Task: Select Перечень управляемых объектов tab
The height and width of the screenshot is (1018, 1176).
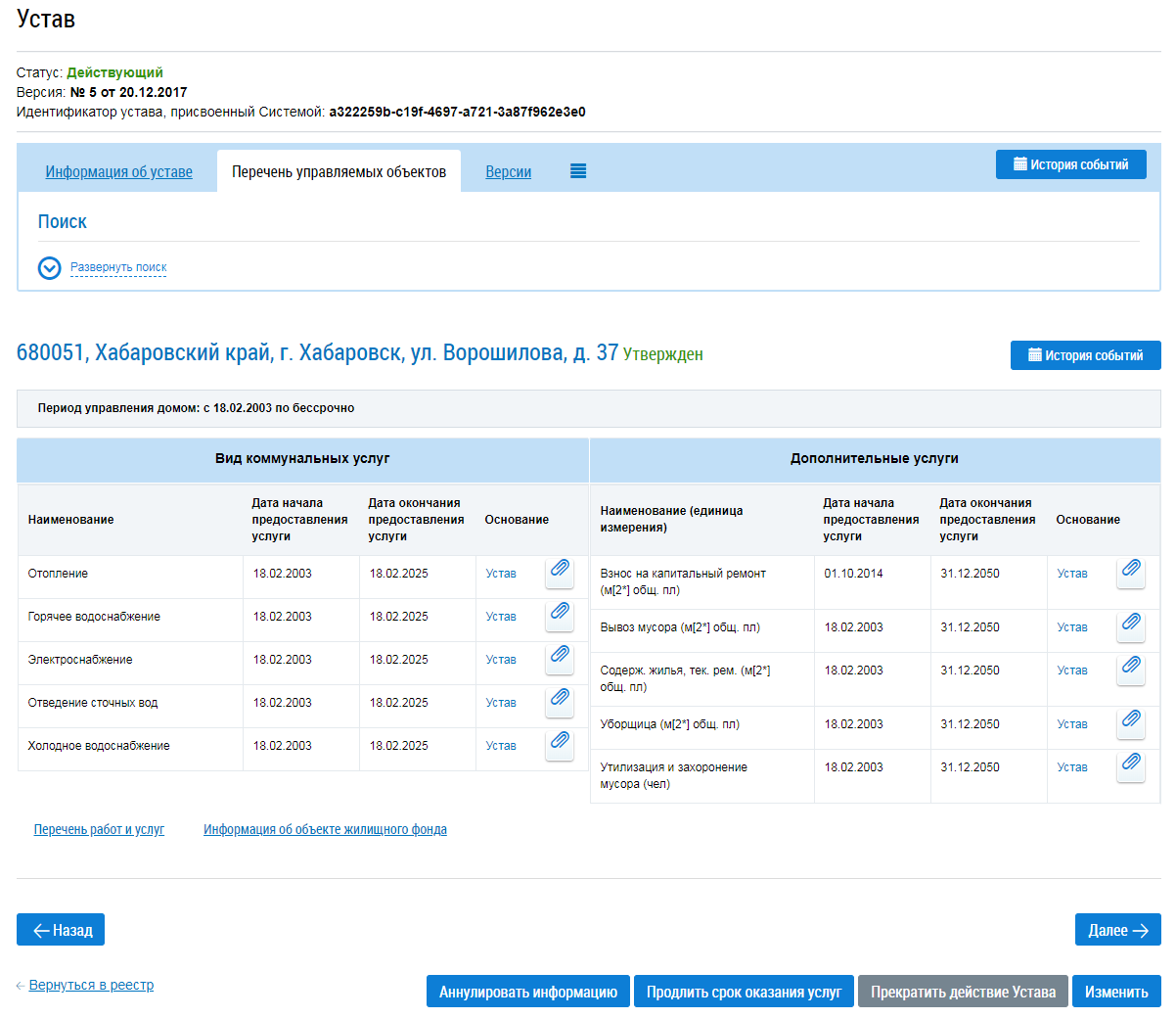Action: [x=339, y=171]
